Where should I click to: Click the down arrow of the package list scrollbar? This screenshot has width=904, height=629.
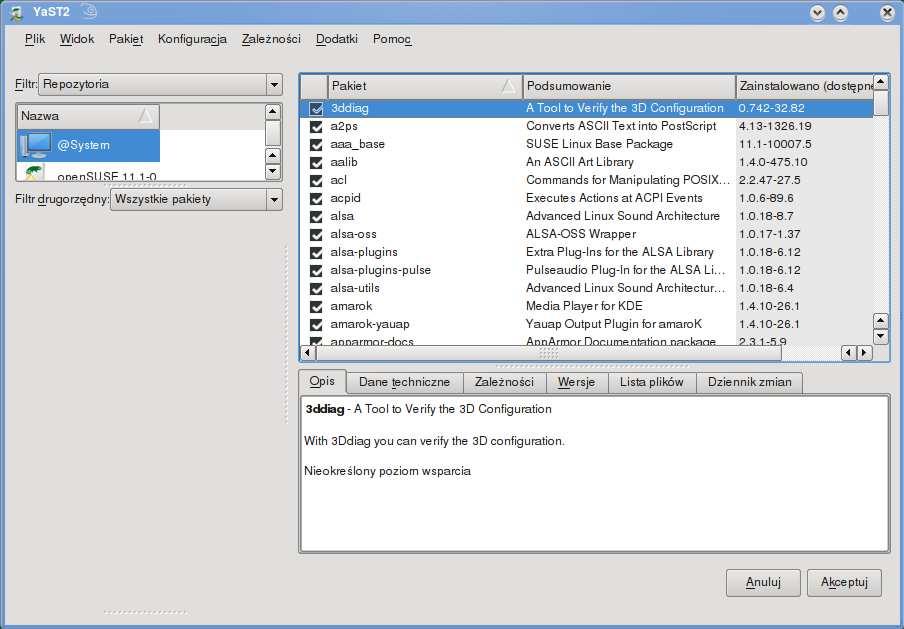click(x=880, y=337)
